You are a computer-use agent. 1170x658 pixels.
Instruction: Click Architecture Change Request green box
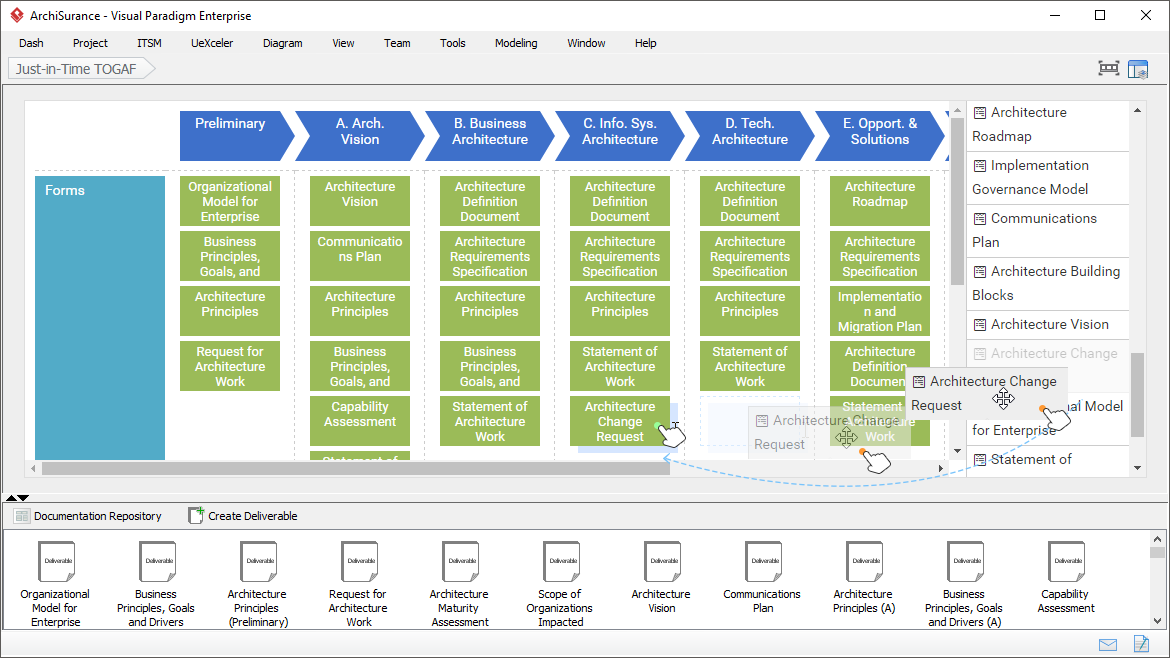(x=620, y=422)
